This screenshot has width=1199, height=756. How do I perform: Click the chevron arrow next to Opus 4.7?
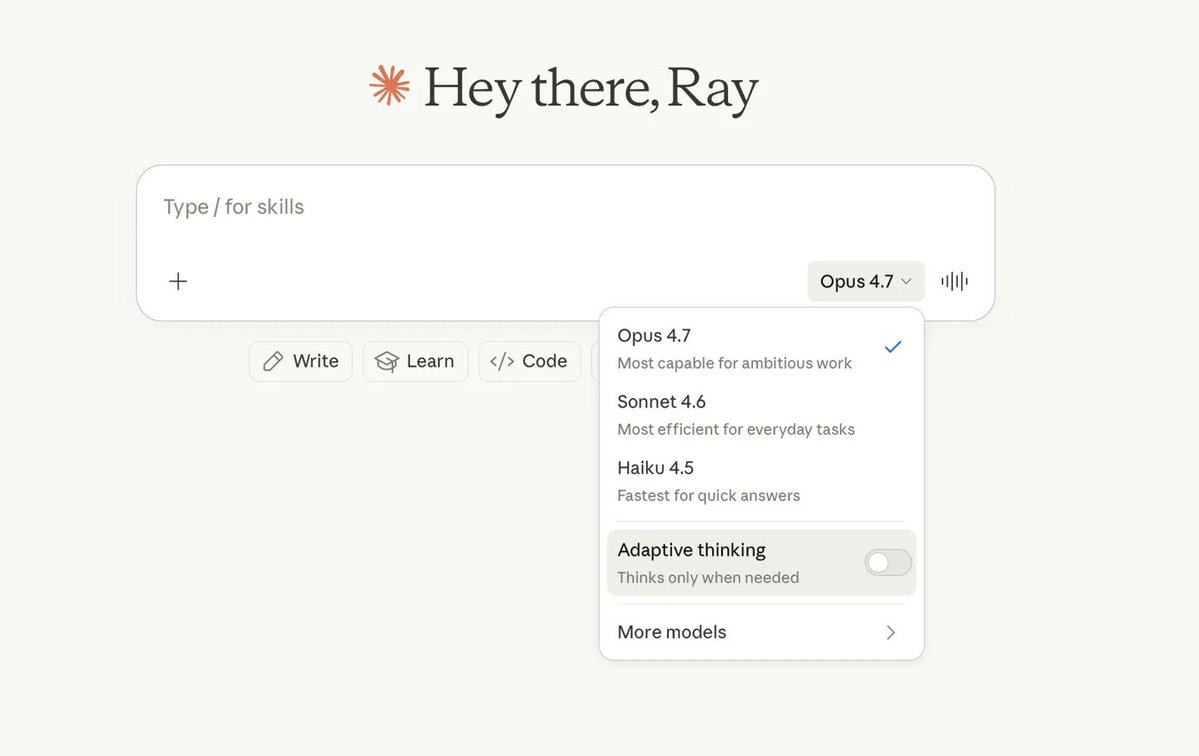(908, 281)
